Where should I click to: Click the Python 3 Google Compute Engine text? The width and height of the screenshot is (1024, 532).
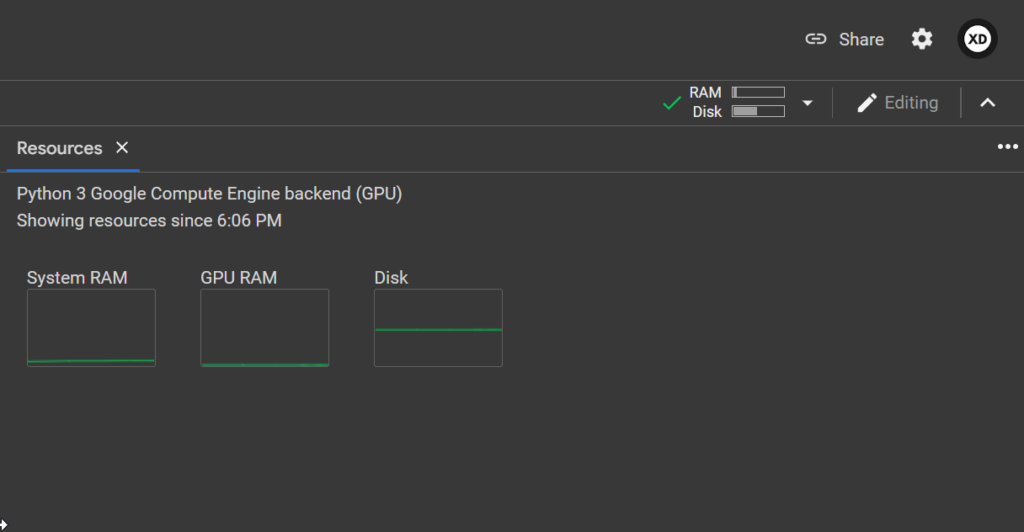(x=209, y=194)
